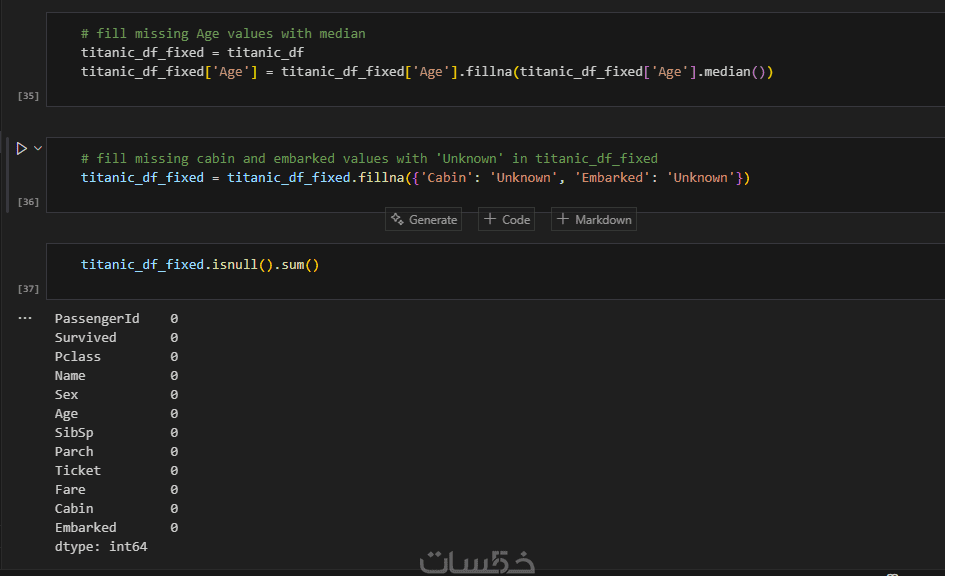Select the Ticket output row
The height and width of the screenshot is (586, 956).
[x=116, y=471]
